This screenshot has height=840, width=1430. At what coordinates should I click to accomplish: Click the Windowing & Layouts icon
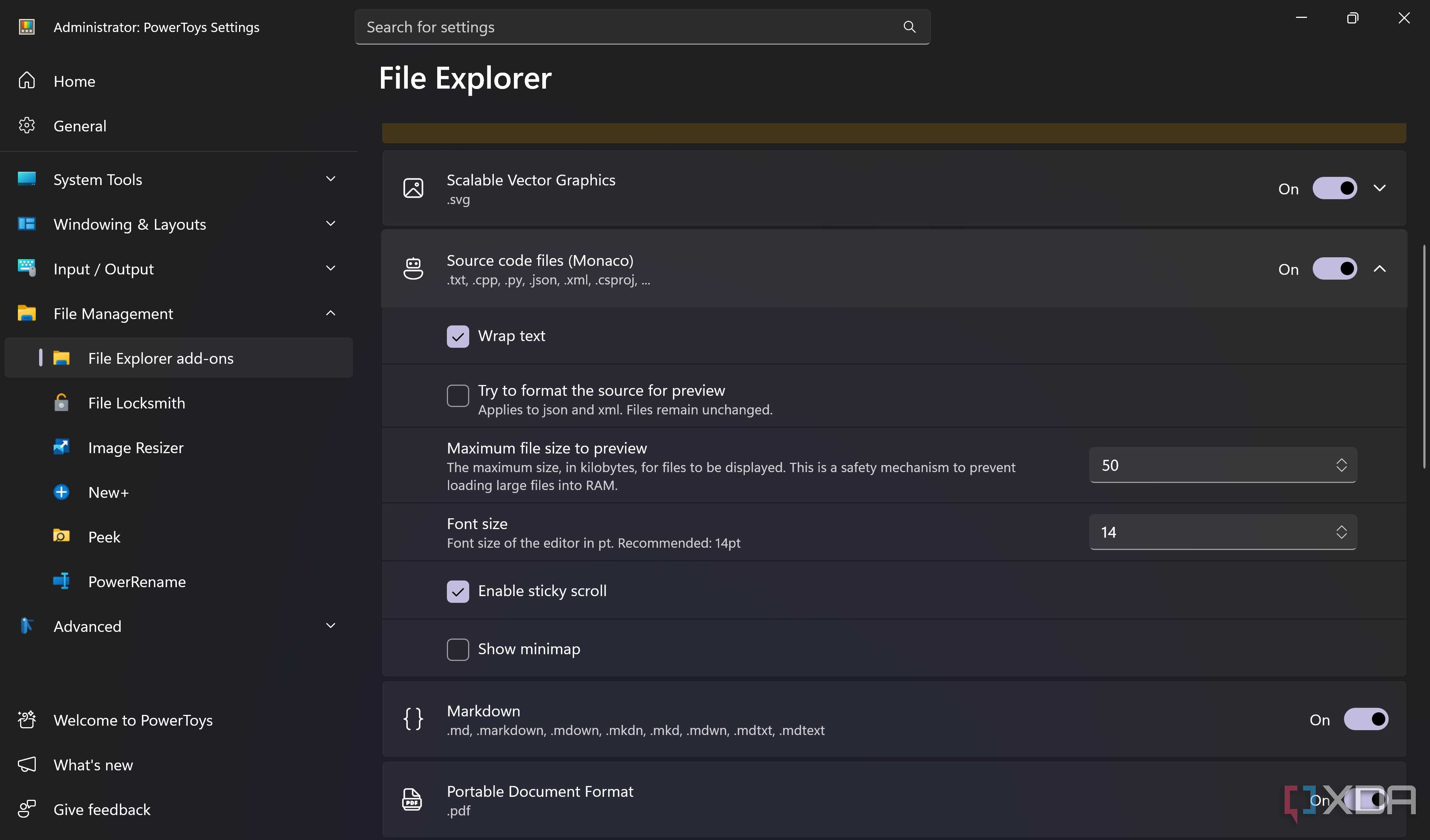click(x=27, y=224)
